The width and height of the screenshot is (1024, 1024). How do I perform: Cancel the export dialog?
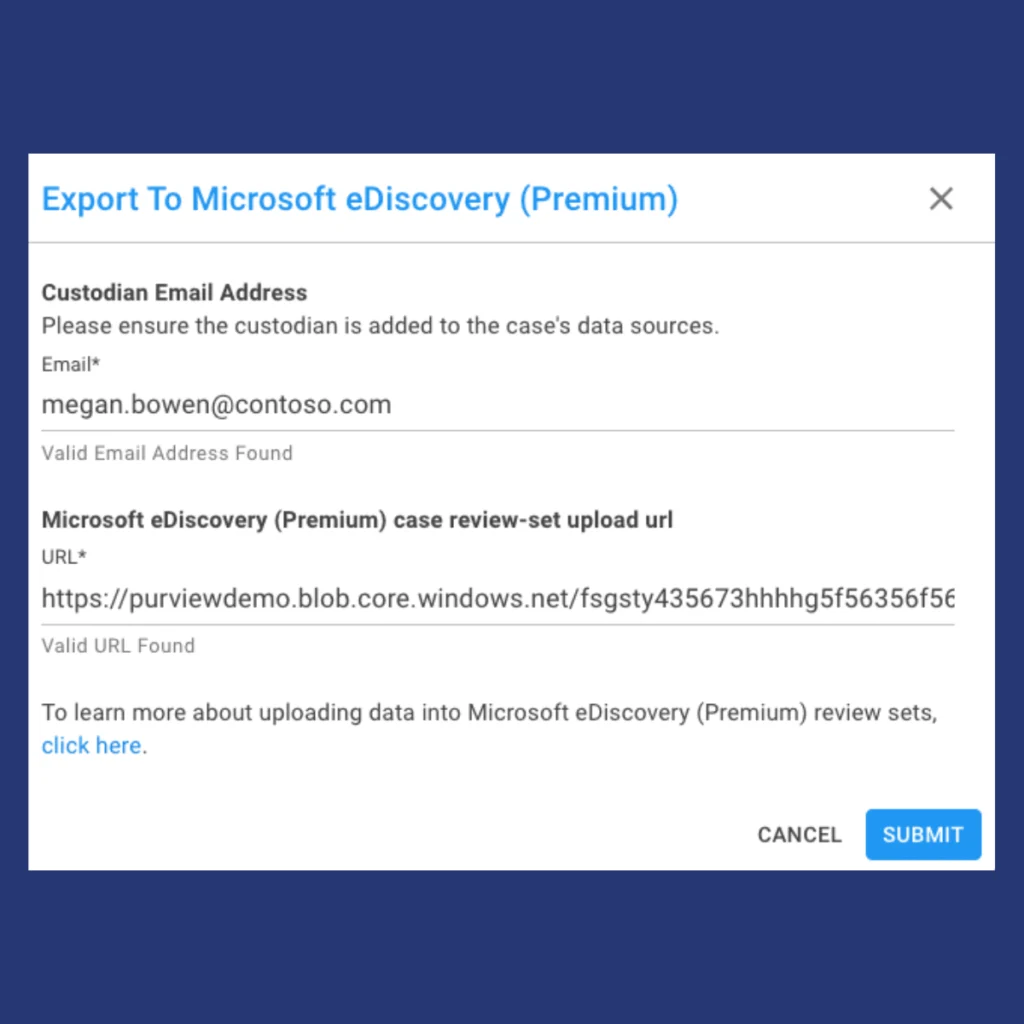pyautogui.click(x=799, y=834)
